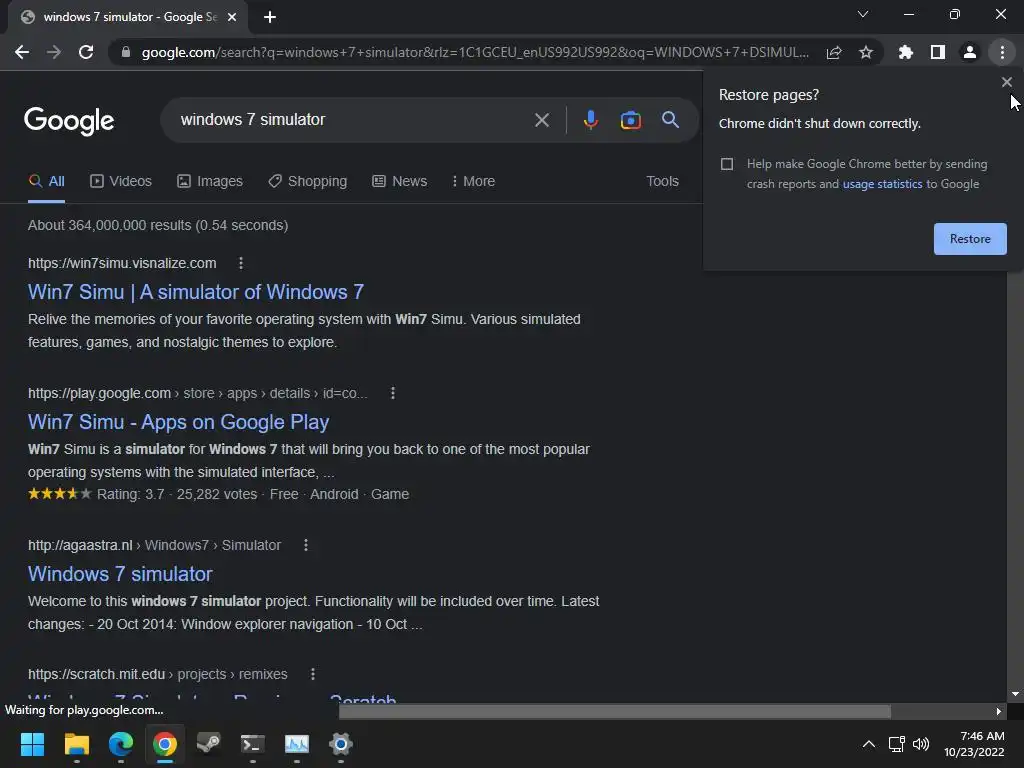Open options for play.google.com result
1024x768 pixels.
point(392,393)
